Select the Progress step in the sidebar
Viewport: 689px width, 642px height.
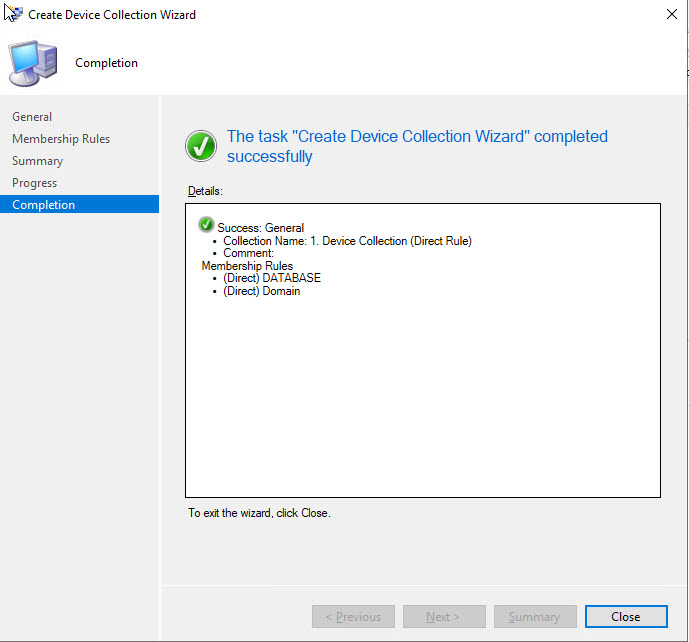pos(34,183)
